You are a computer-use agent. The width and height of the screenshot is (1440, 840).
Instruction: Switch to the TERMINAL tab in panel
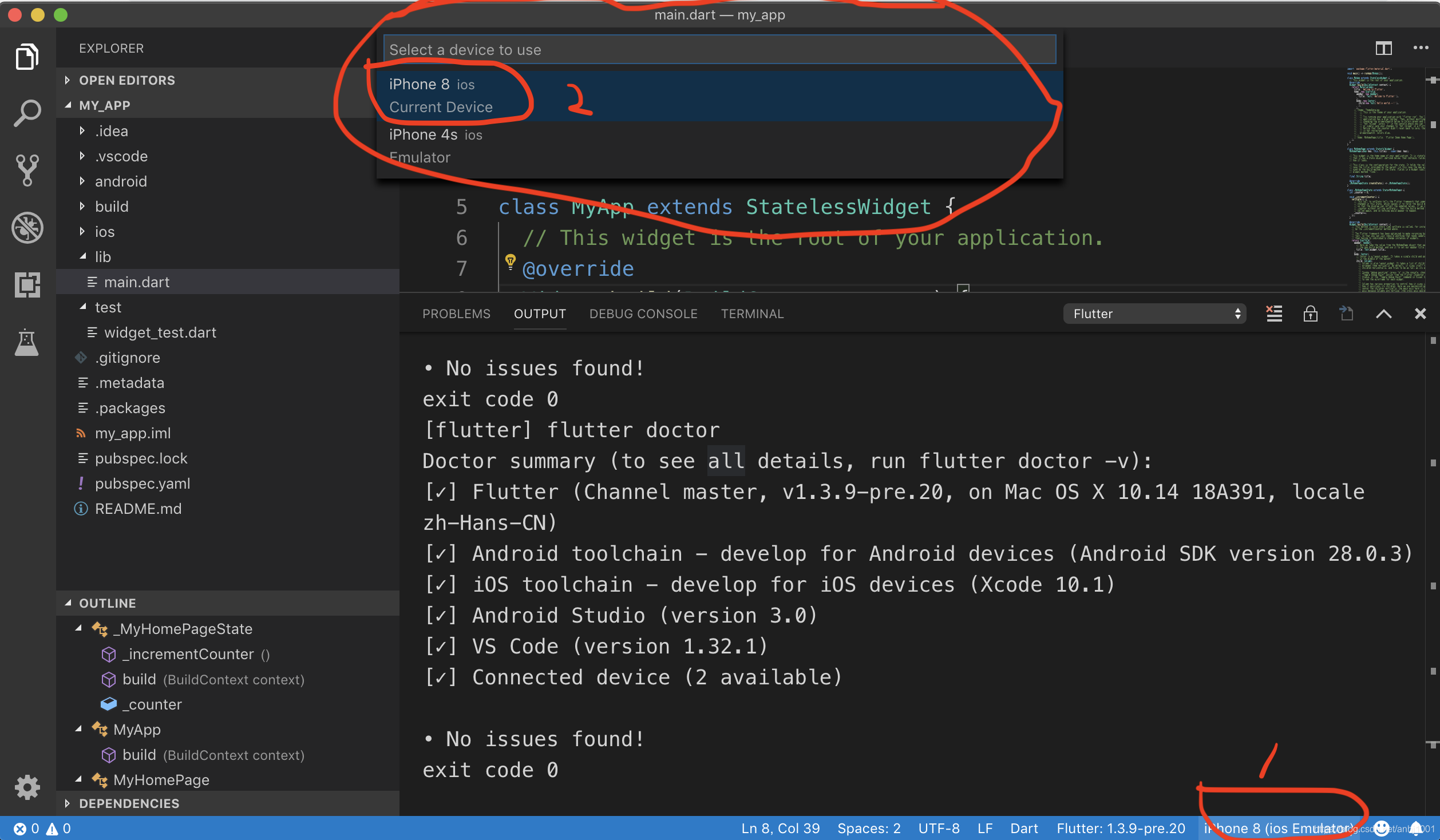pyautogui.click(x=752, y=313)
